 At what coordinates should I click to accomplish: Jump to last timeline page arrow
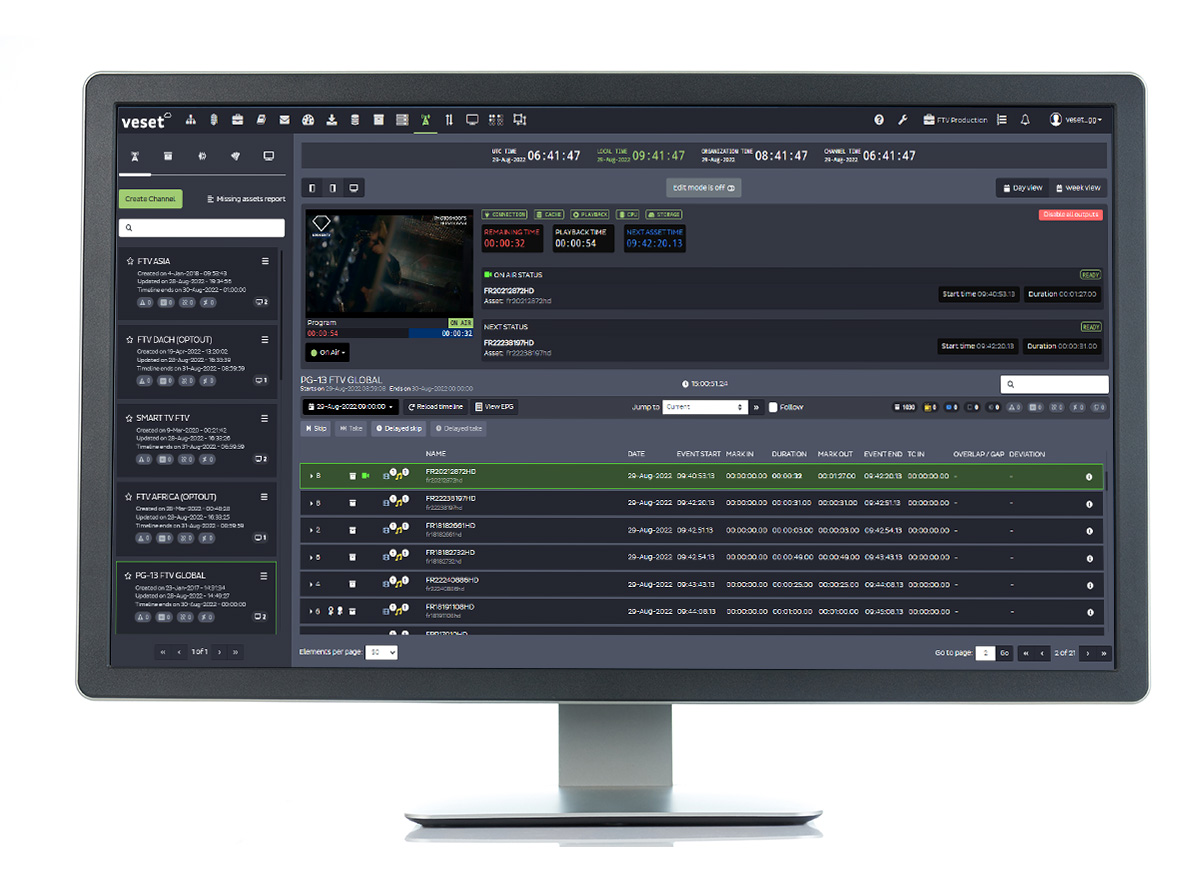click(1105, 653)
